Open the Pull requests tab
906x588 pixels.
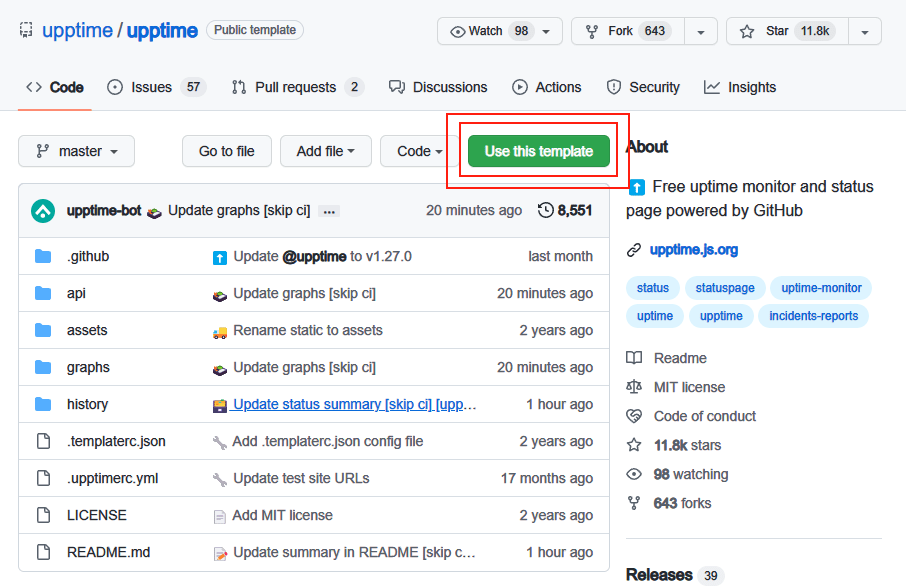[297, 87]
